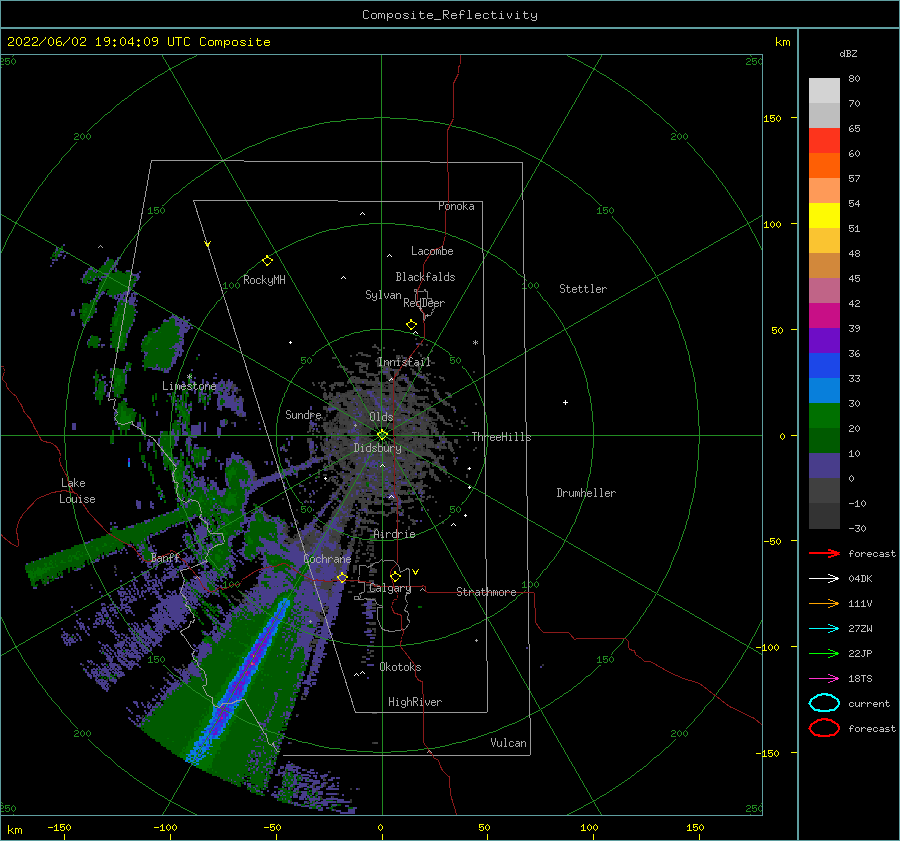Click the Lacombe city label
900x841 pixels.
tap(432, 251)
